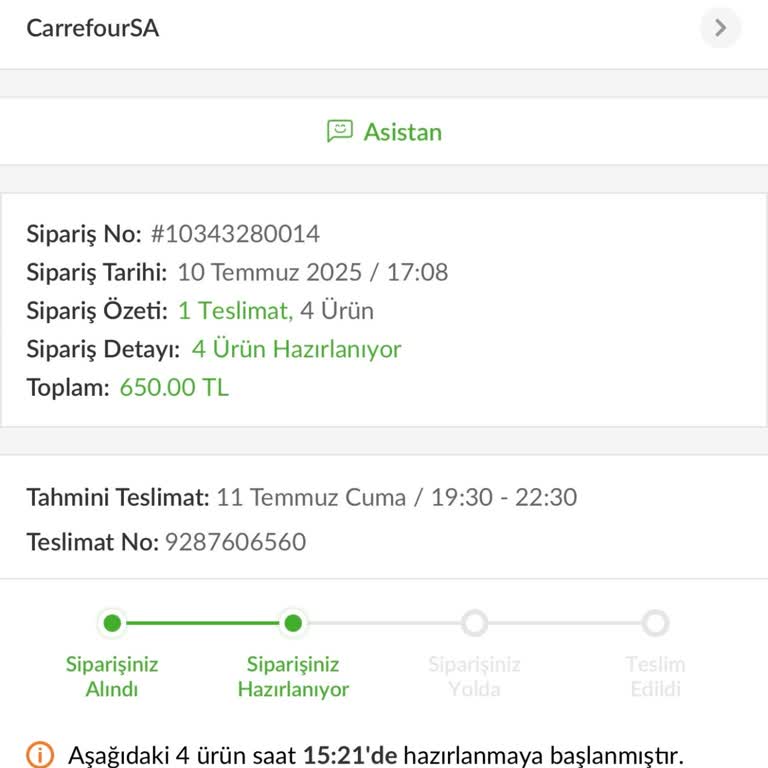Select delivery number 9287606560
This screenshot has height=768, width=768.
235,542
